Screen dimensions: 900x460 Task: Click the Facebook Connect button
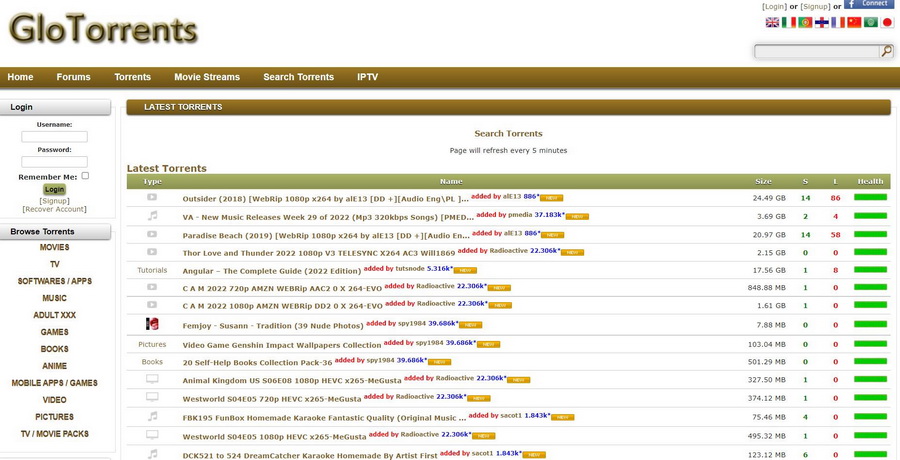tap(869, 4)
